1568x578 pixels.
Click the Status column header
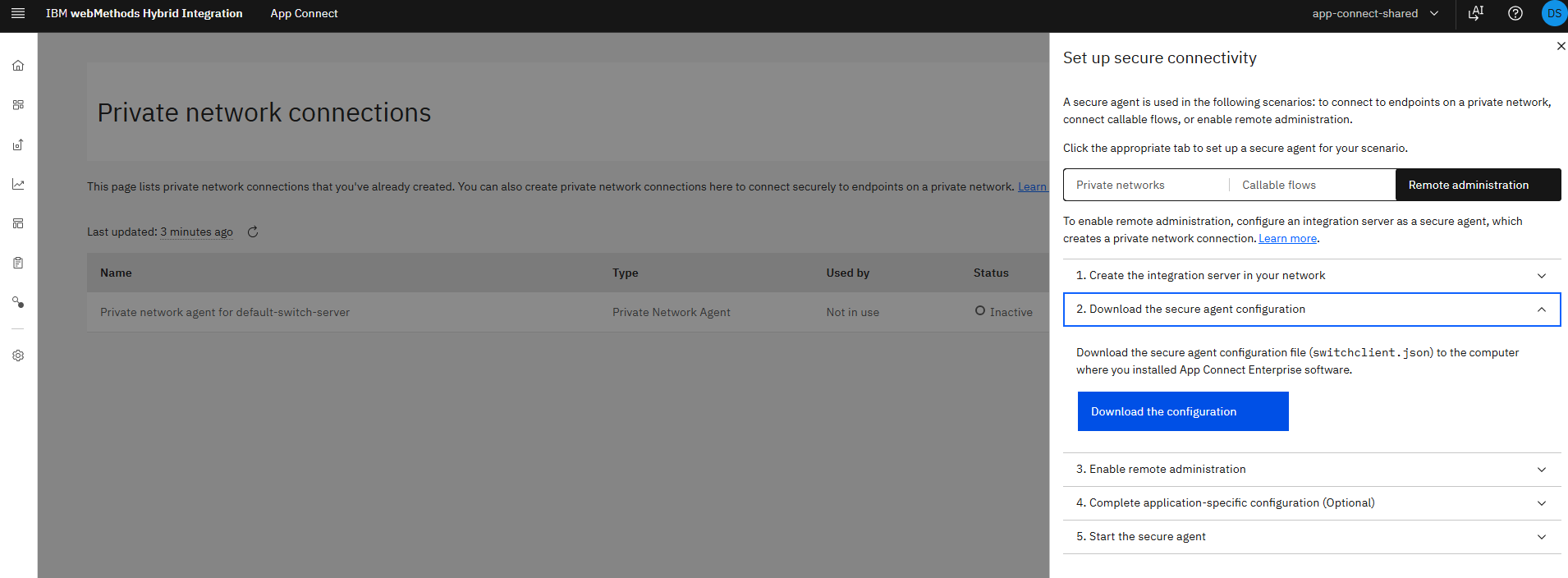pyautogui.click(x=991, y=273)
